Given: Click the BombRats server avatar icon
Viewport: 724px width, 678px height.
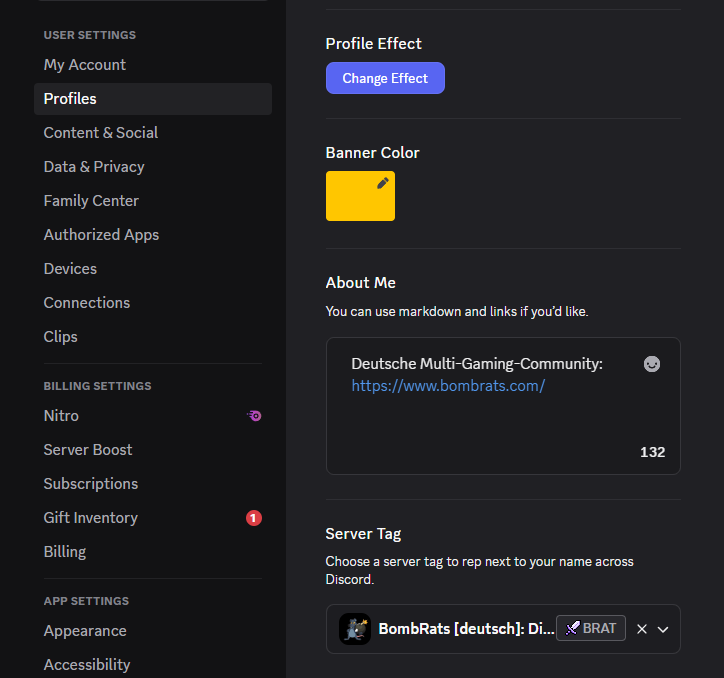Looking at the screenshot, I should pyautogui.click(x=355, y=629).
